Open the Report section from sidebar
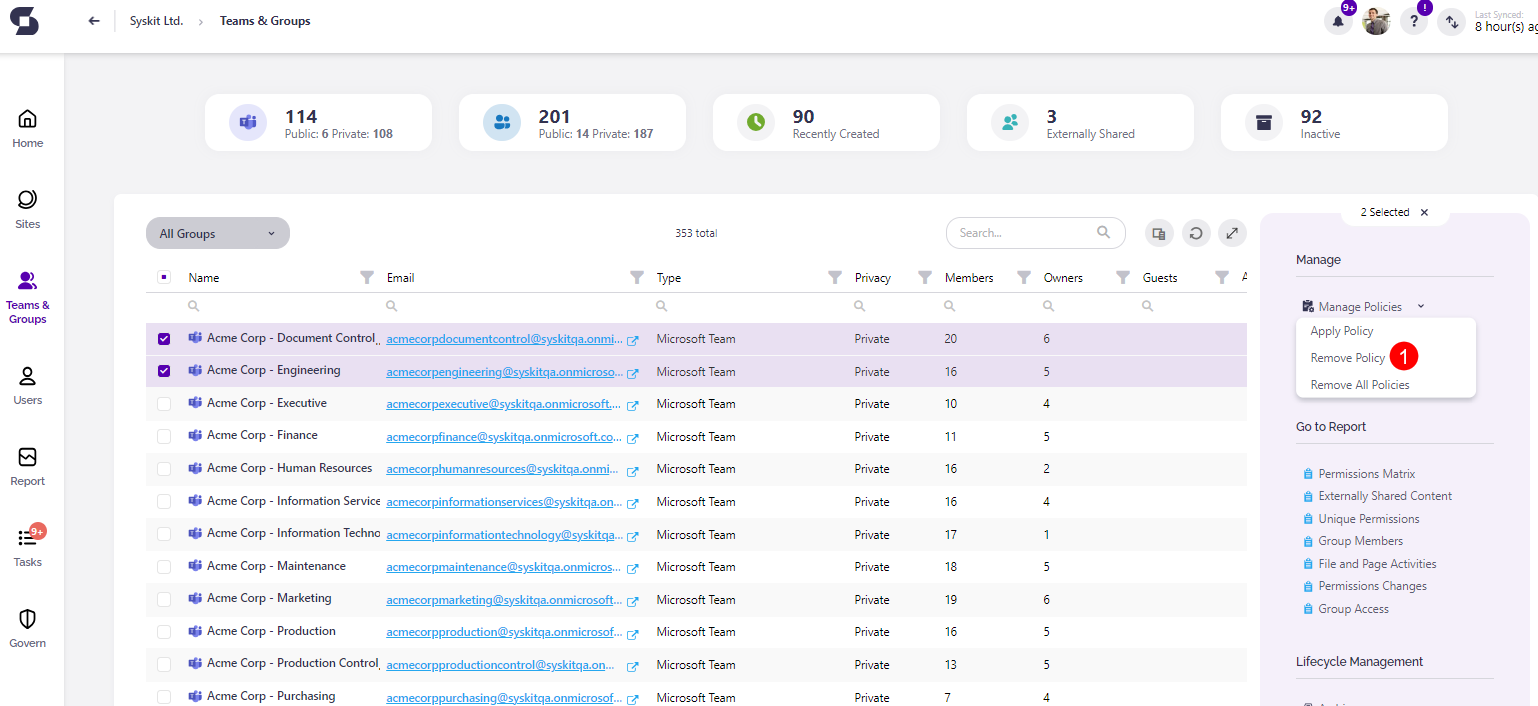 pyautogui.click(x=27, y=466)
